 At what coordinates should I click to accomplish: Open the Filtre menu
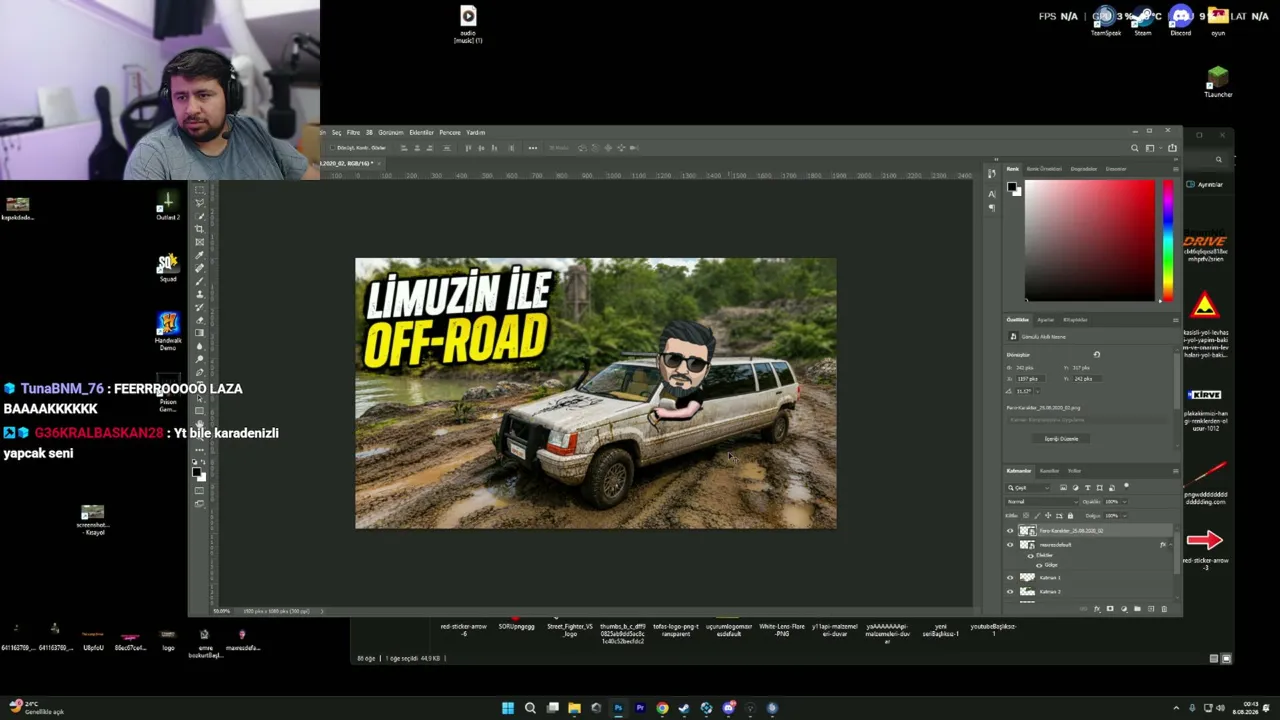pos(353,132)
